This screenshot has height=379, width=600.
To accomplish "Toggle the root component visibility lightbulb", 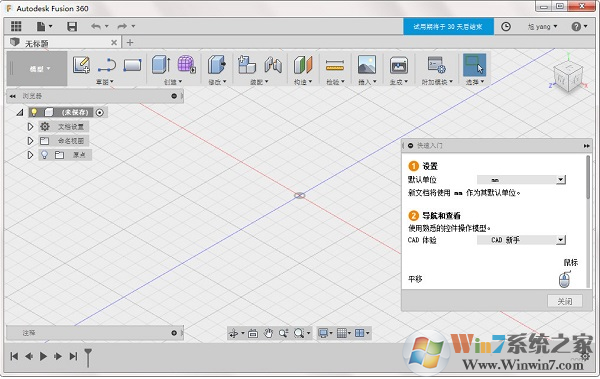I will 34,112.
